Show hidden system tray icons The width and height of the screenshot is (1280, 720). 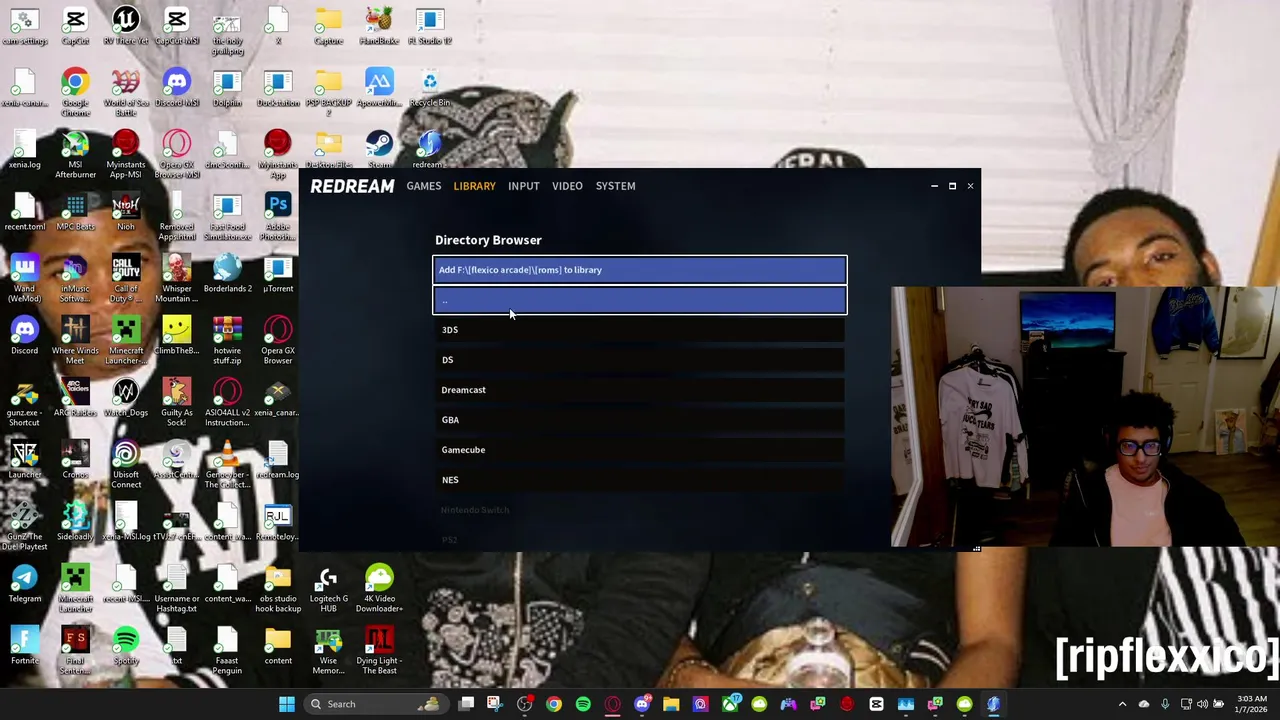tap(1122, 704)
